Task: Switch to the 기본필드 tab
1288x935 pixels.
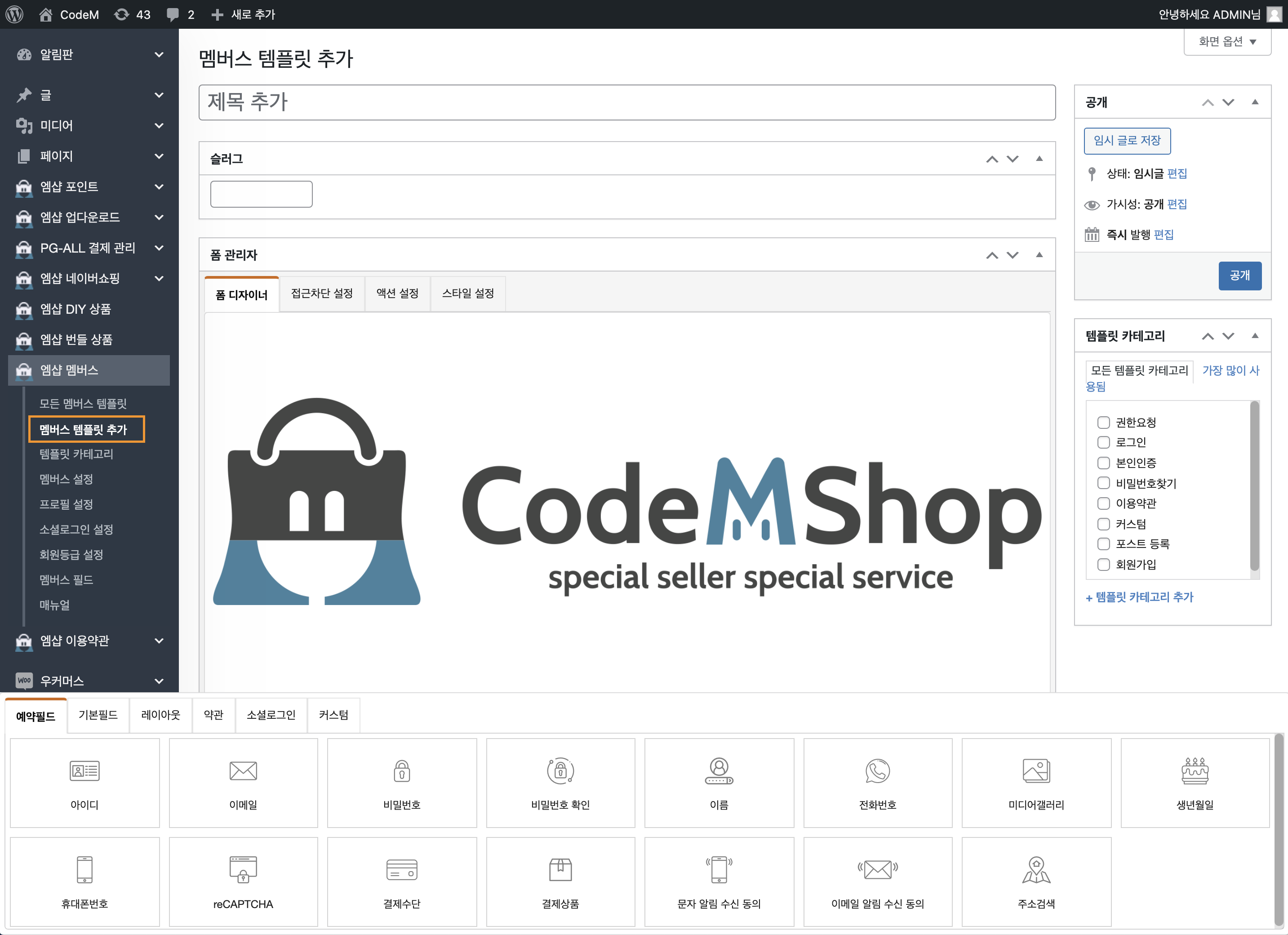Action: (98, 715)
